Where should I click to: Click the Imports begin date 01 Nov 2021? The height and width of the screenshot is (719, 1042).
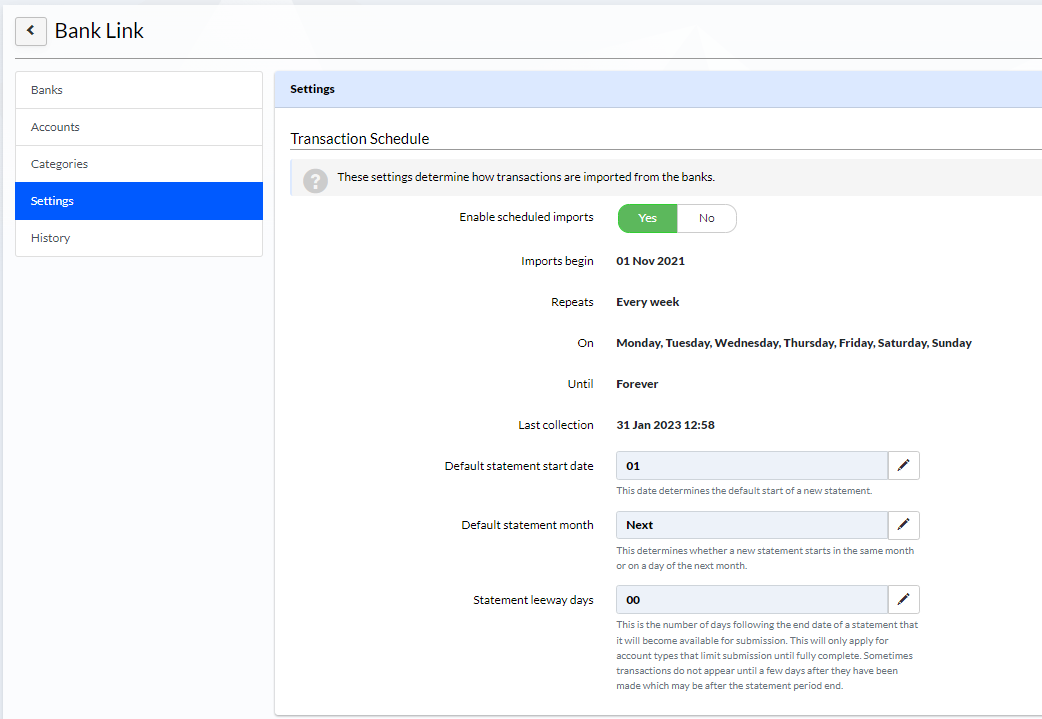pyautogui.click(x=650, y=261)
